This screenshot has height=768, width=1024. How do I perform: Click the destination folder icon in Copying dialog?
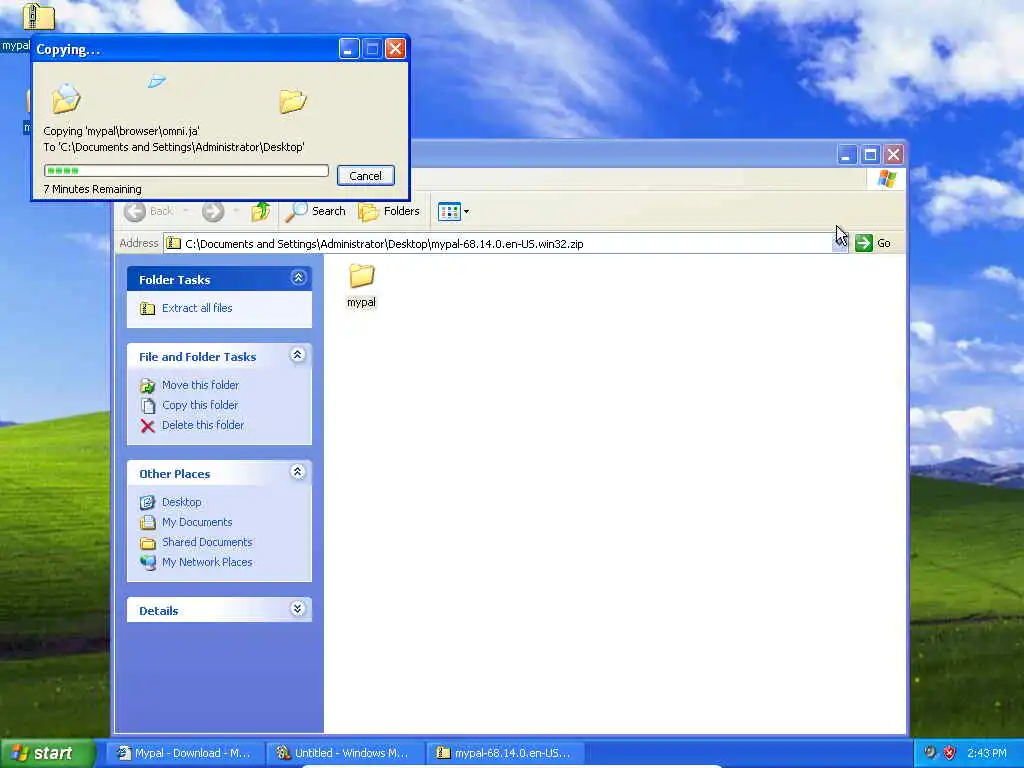click(x=292, y=101)
